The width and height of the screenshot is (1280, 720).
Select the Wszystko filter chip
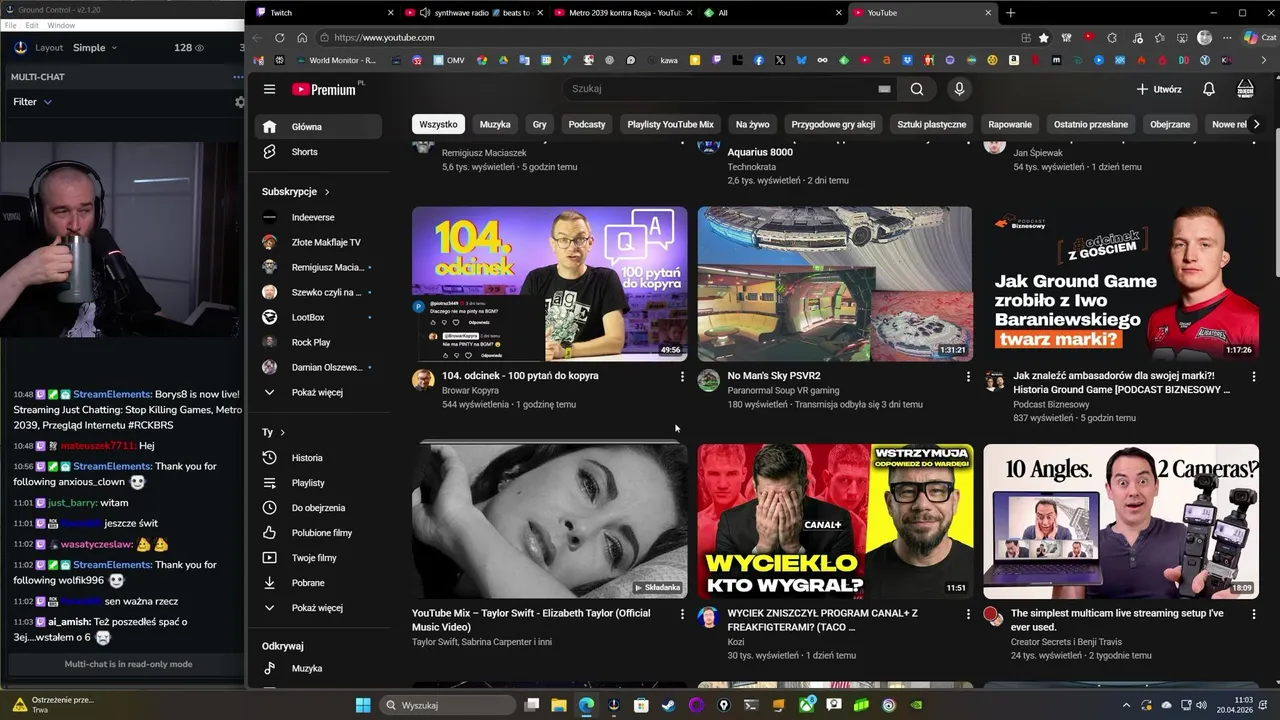point(438,125)
